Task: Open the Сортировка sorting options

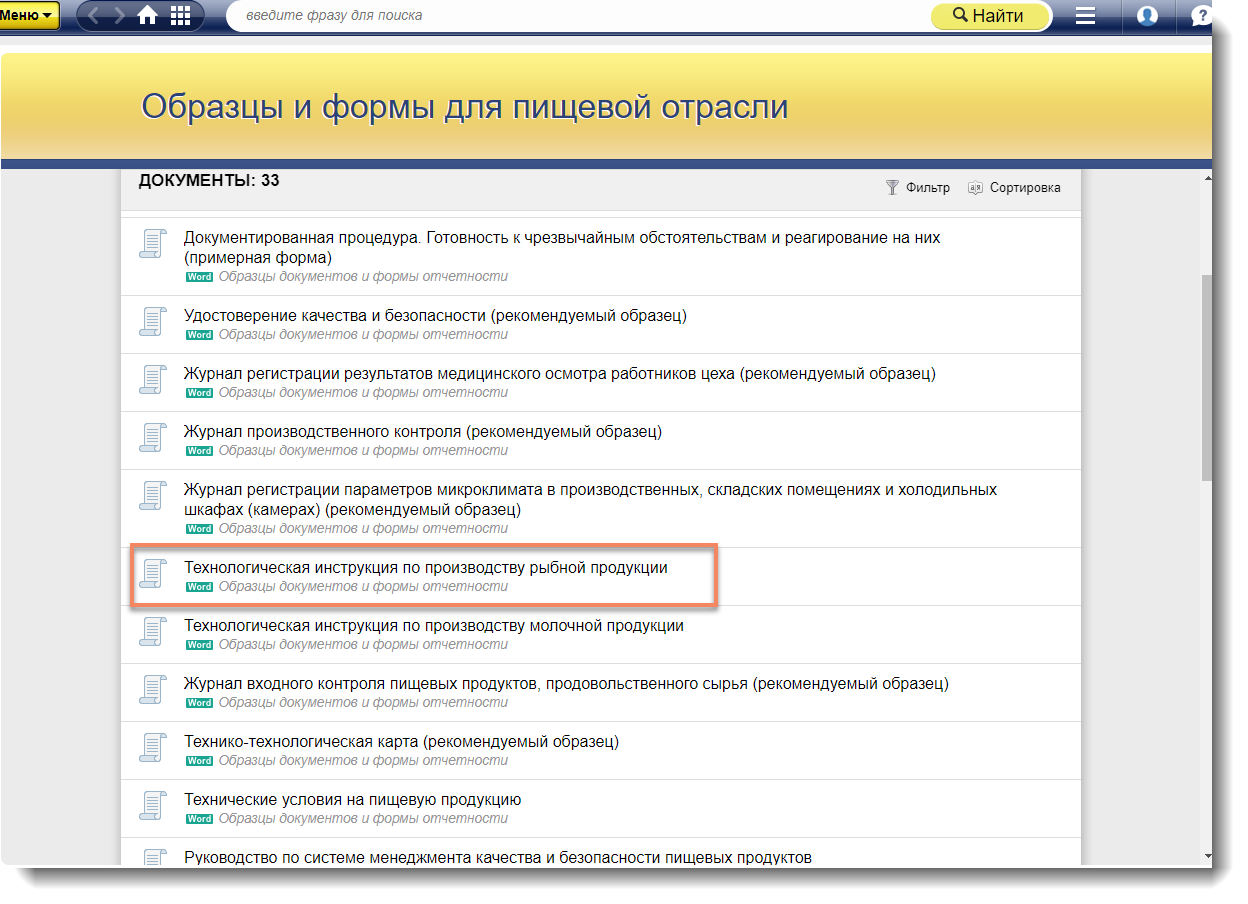Action: coord(1014,188)
